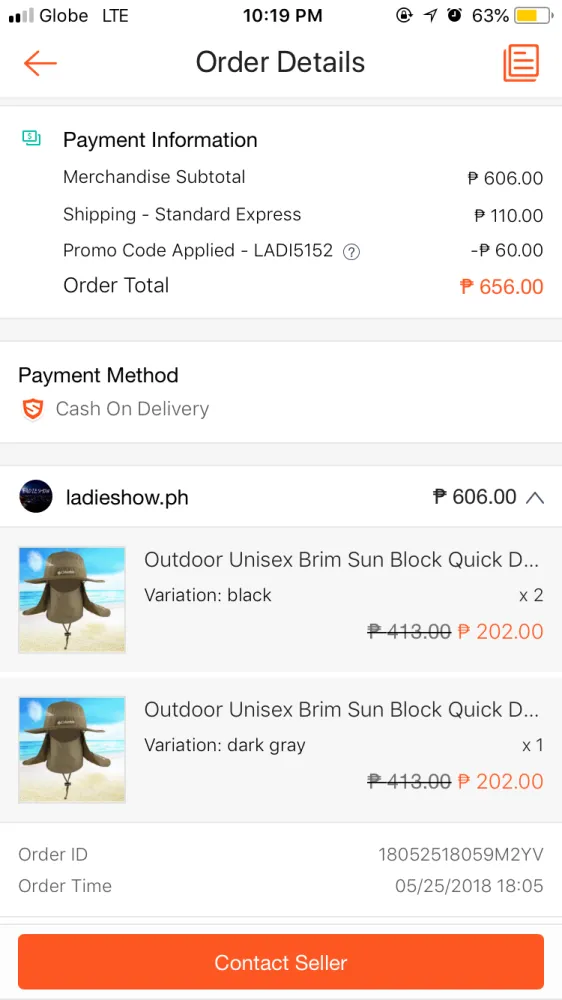Tap the Shopee shield icon by Cash On Delivery
The width and height of the screenshot is (562, 1000).
click(x=33, y=409)
